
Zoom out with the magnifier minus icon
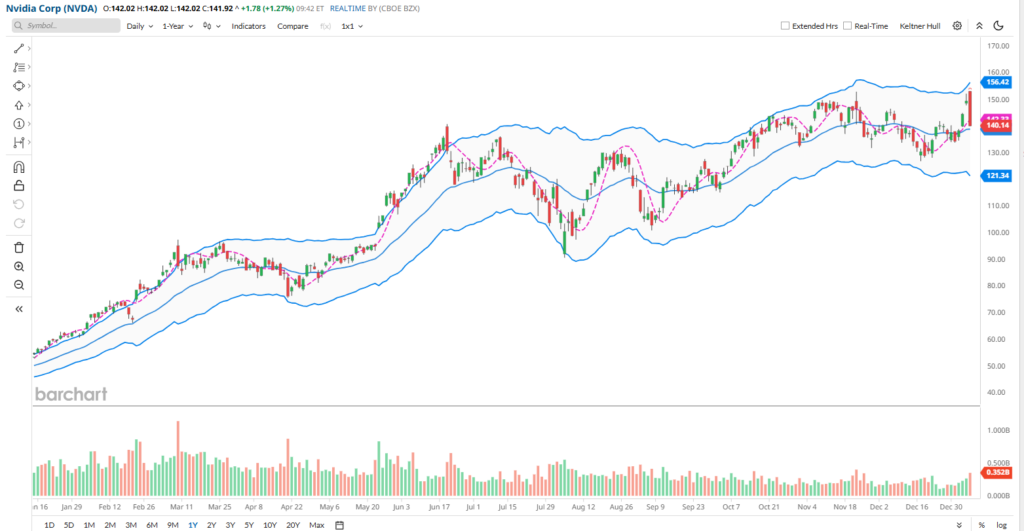[x=18, y=285]
